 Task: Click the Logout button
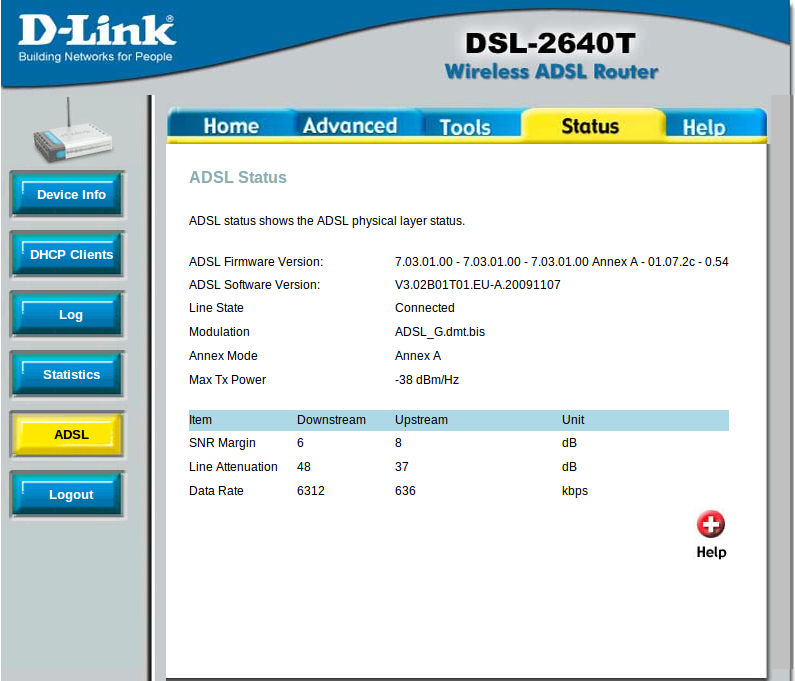(67, 494)
